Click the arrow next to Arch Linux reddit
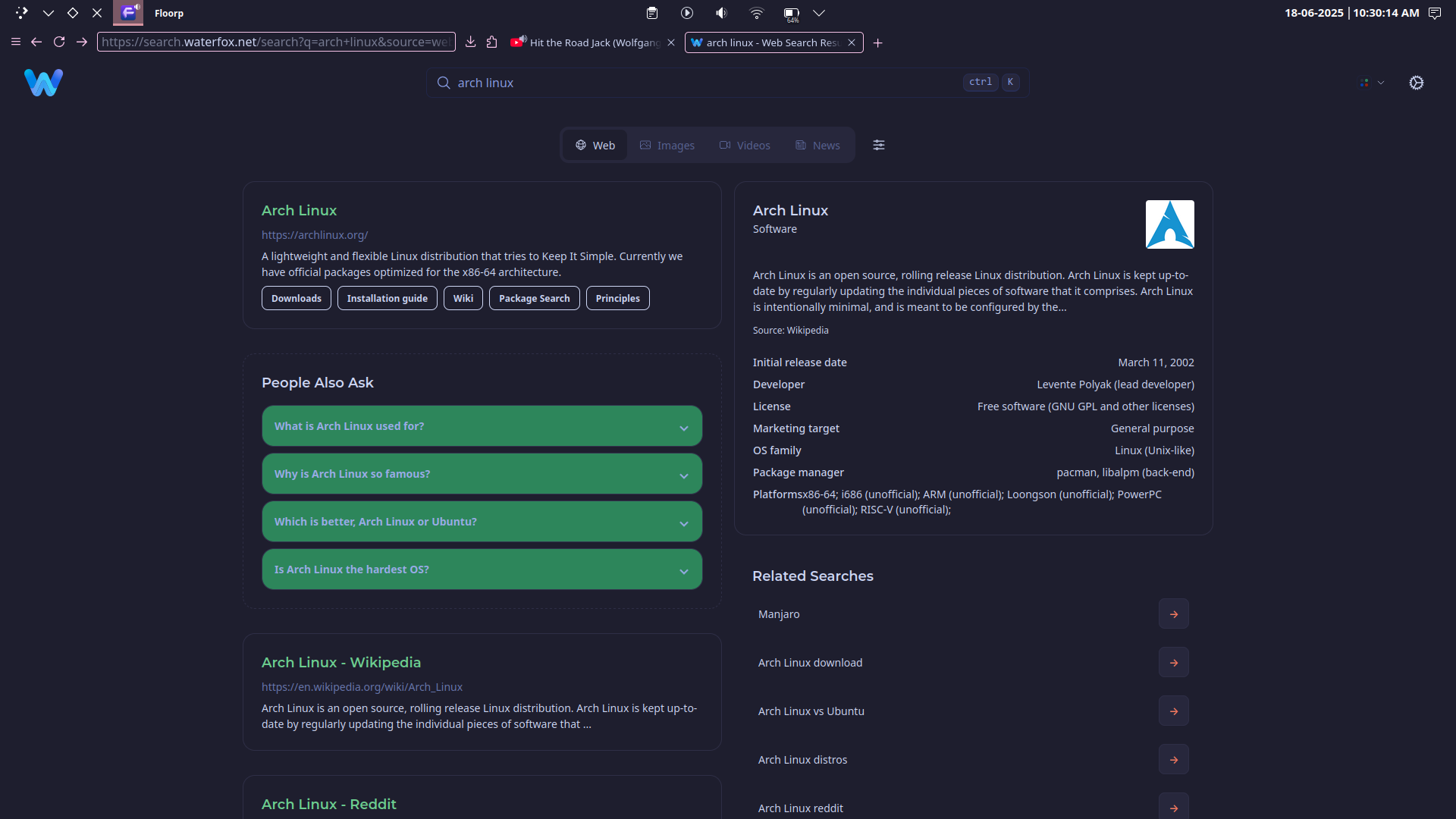Viewport: 1456px width, 819px height. pyautogui.click(x=1173, y=807)
